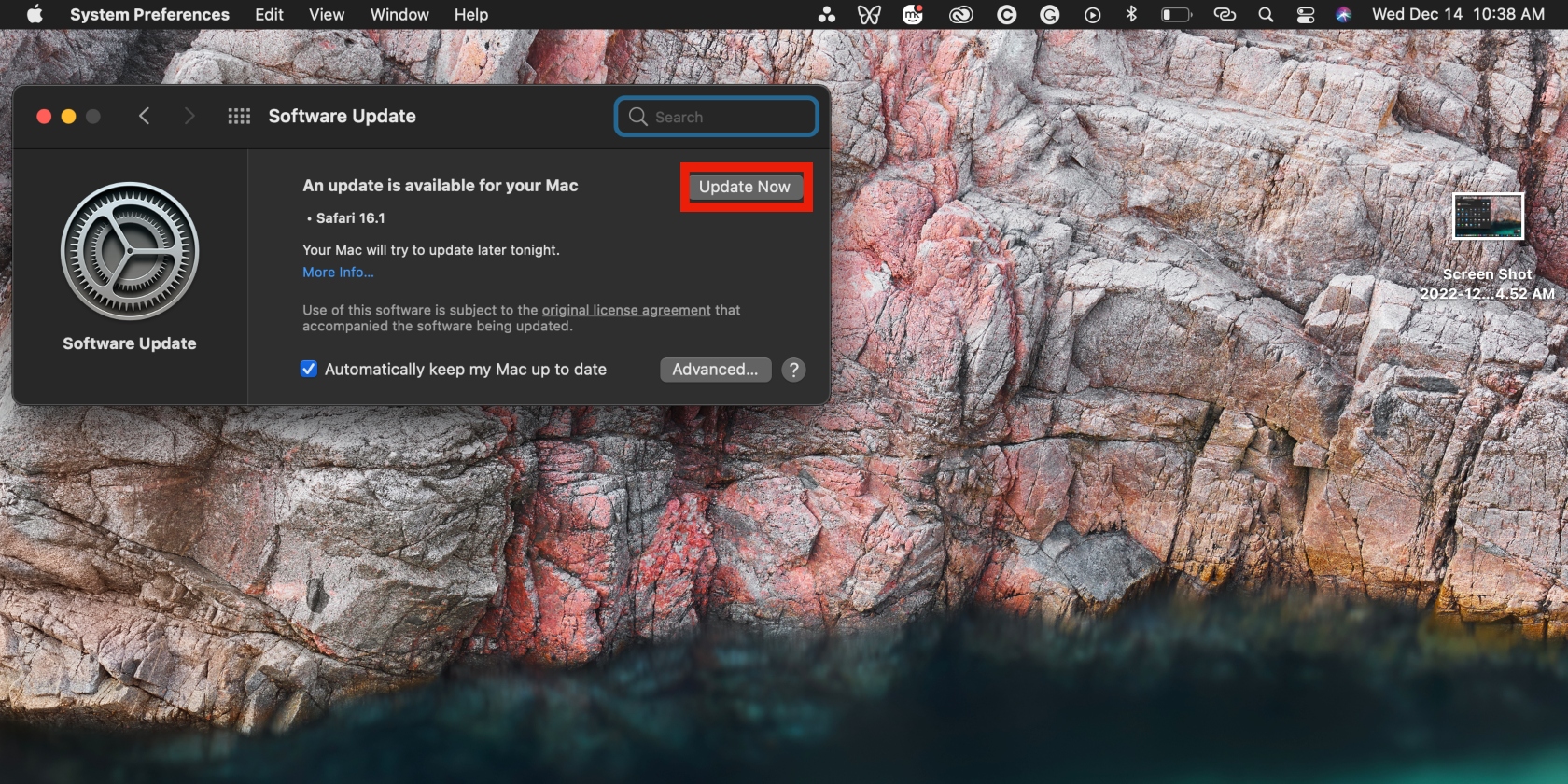
Task: Click the circled C menu bar icon
Action: click(x=1006, y=15)
